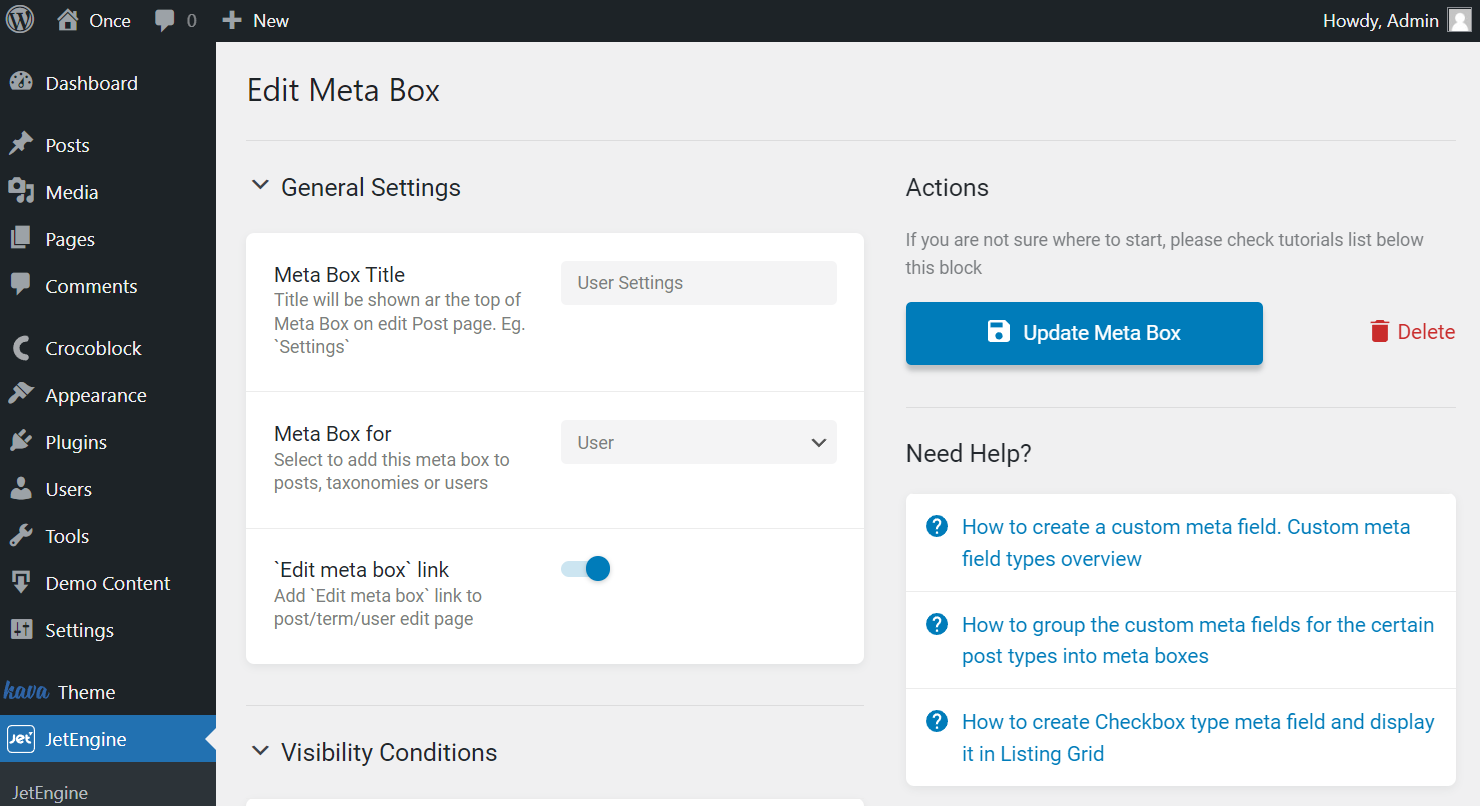Click the Posts pushpin icon

[21, 145]
